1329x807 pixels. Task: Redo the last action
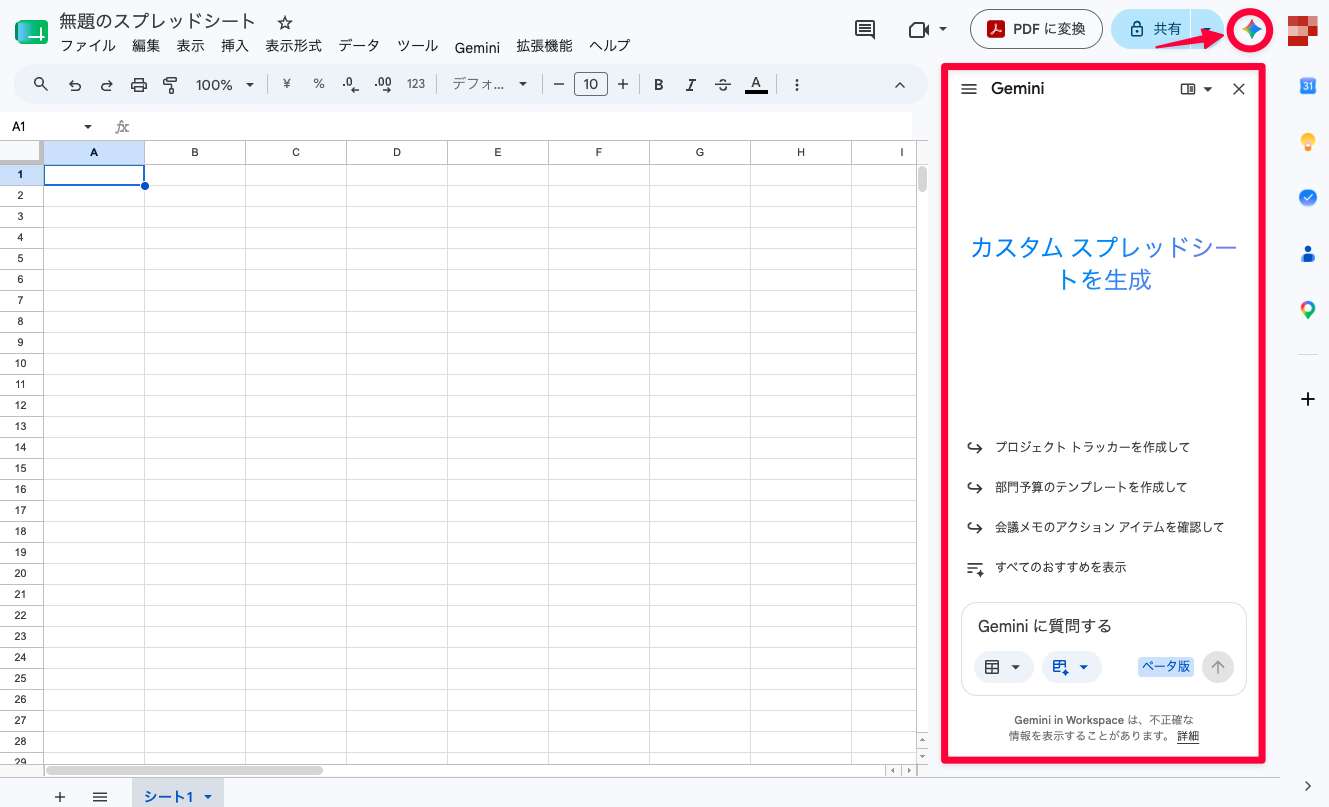106,85
